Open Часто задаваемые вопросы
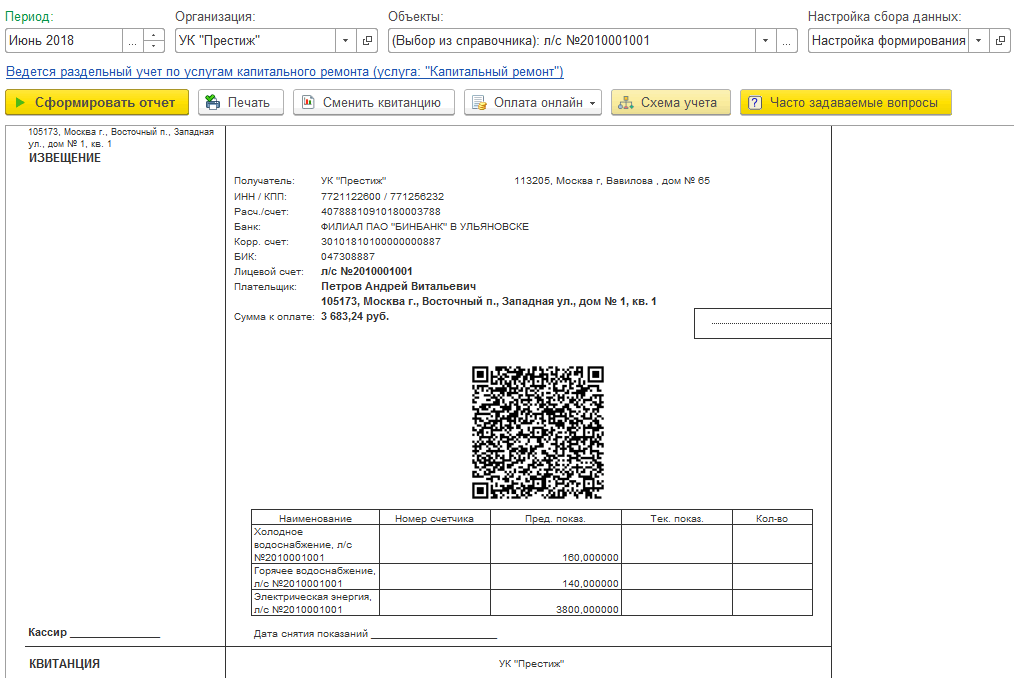The image size is (1014, 678). click(x=845, y=102)
